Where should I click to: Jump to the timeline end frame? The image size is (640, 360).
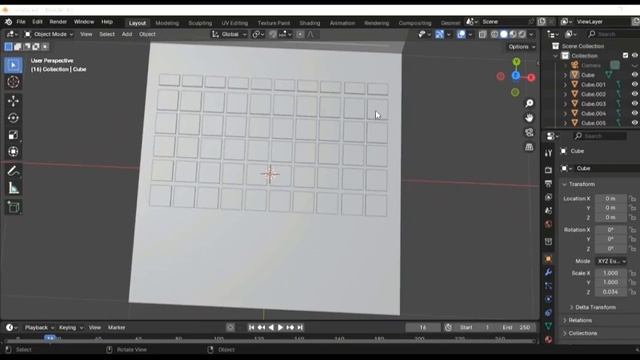click(300, 327)
